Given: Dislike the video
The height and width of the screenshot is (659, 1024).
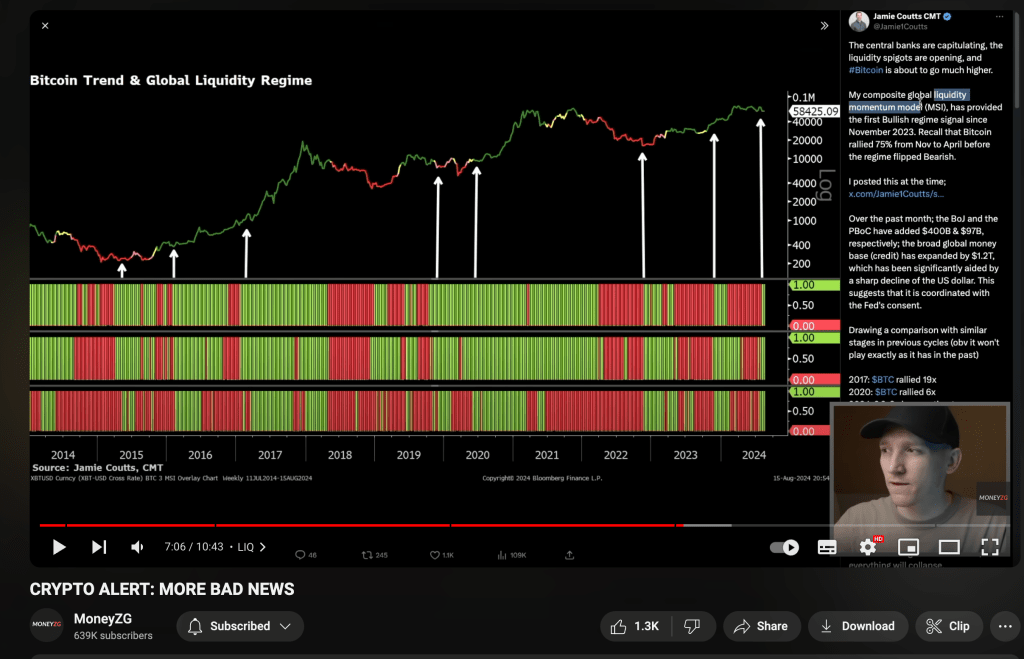Looking at the screenshot, I should click(x=693, y=626).
